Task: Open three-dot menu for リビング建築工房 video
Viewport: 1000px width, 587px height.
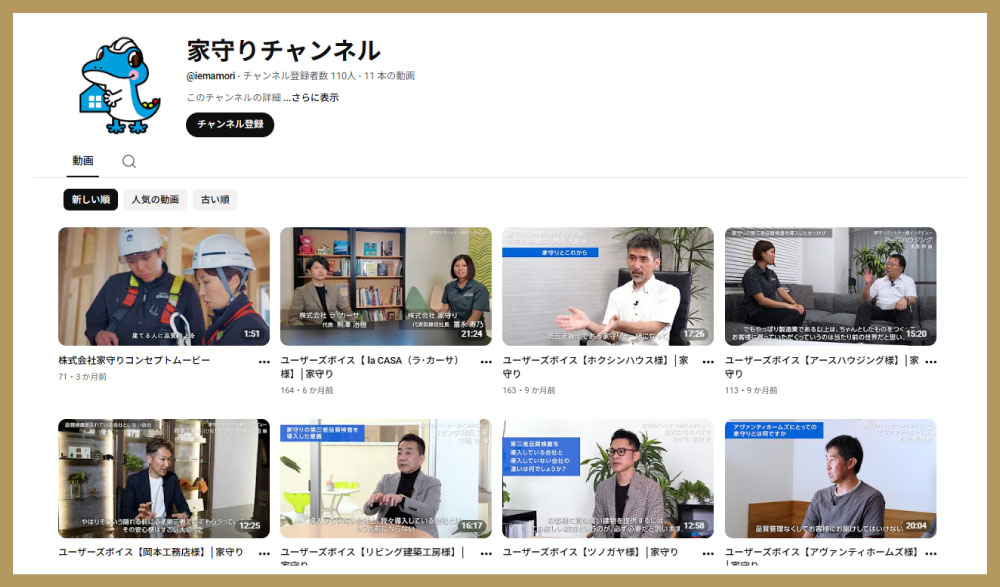Action: (486, 553)
